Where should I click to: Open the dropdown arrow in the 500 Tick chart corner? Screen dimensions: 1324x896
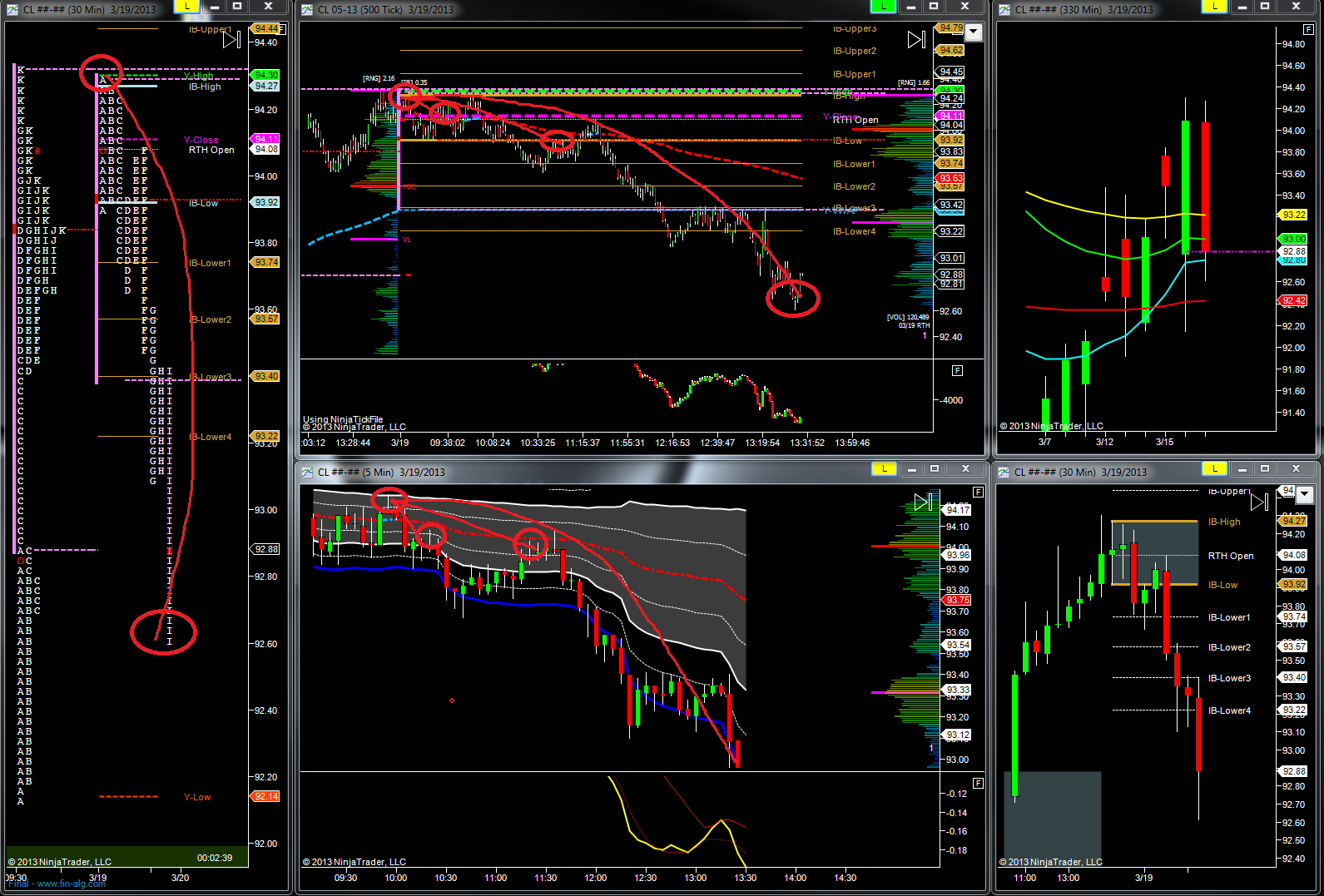[973, 32]
